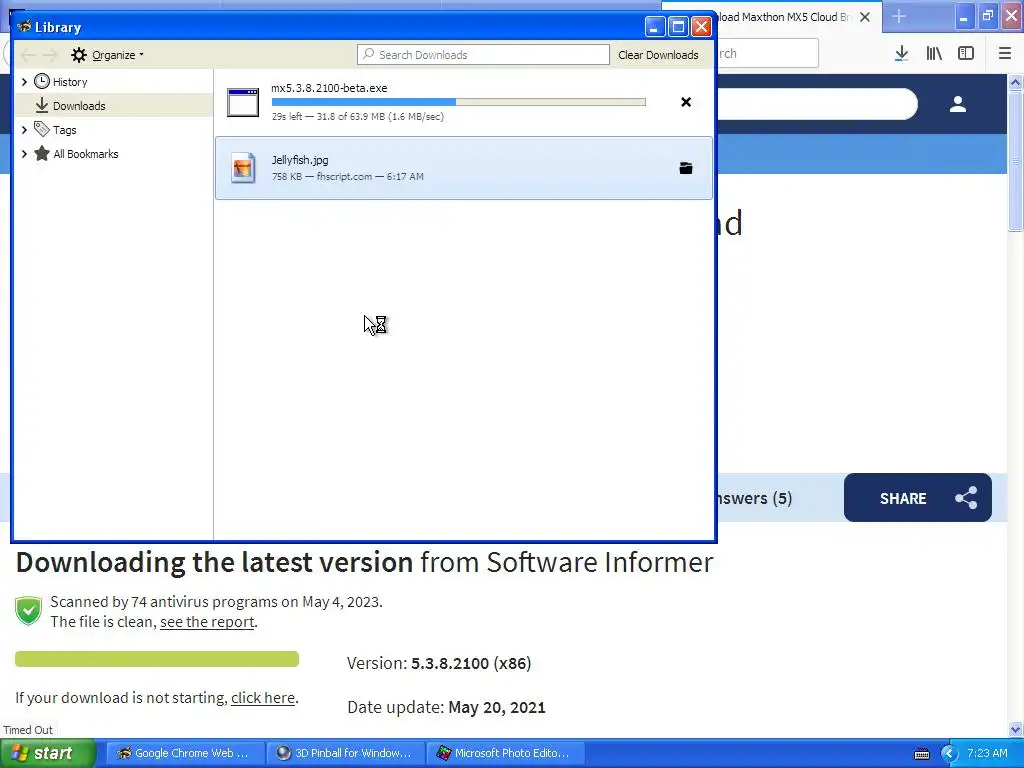Click the page vertical scrollbar thumb

[1015, 161]
